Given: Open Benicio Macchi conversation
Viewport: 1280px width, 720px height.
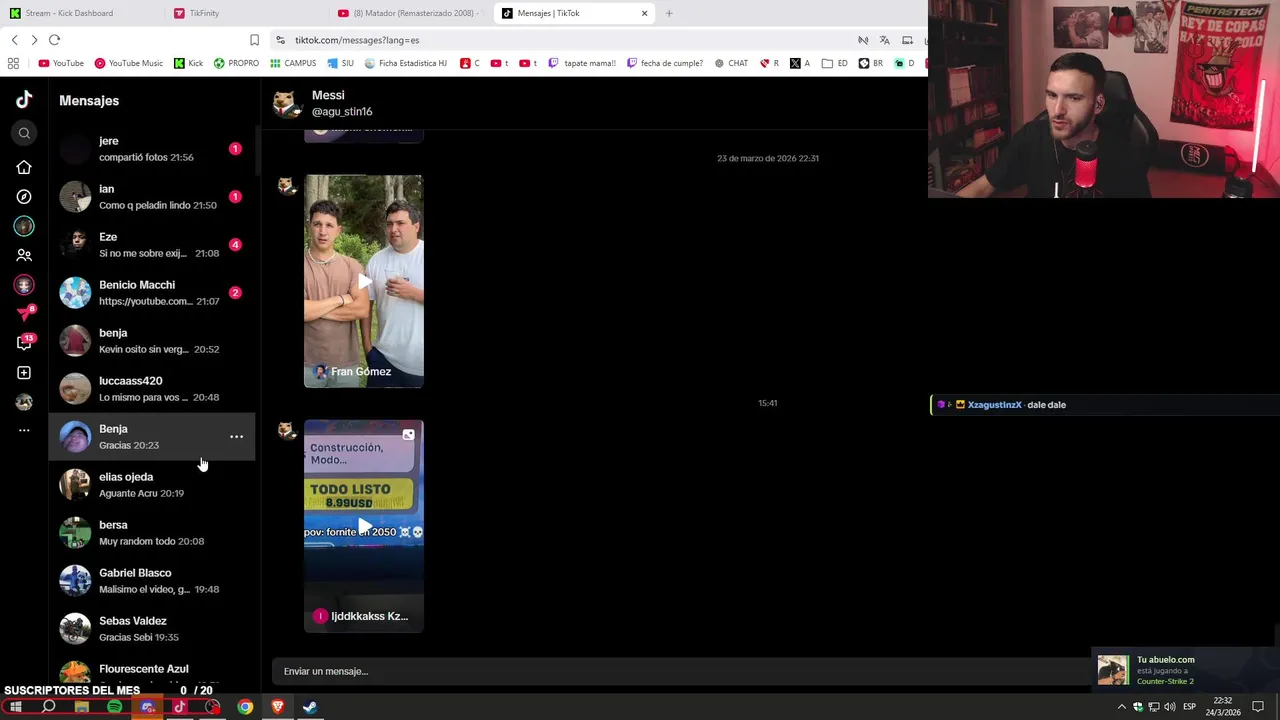Looking at the screenshot, I should (152, 293).
